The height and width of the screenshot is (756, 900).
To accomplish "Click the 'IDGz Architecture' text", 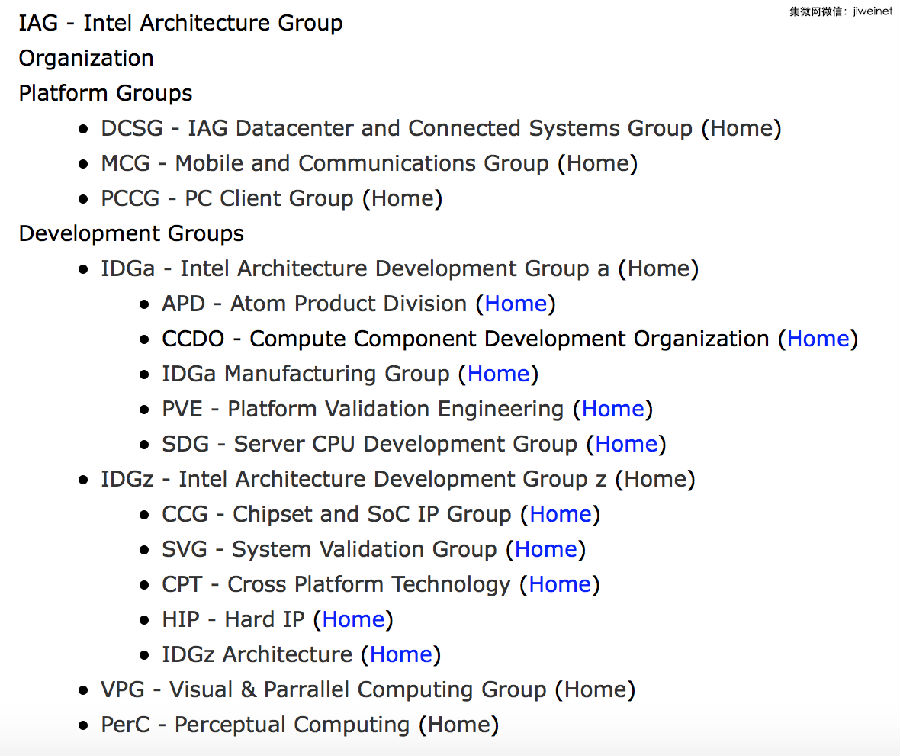I will click(x=257, y=654).
